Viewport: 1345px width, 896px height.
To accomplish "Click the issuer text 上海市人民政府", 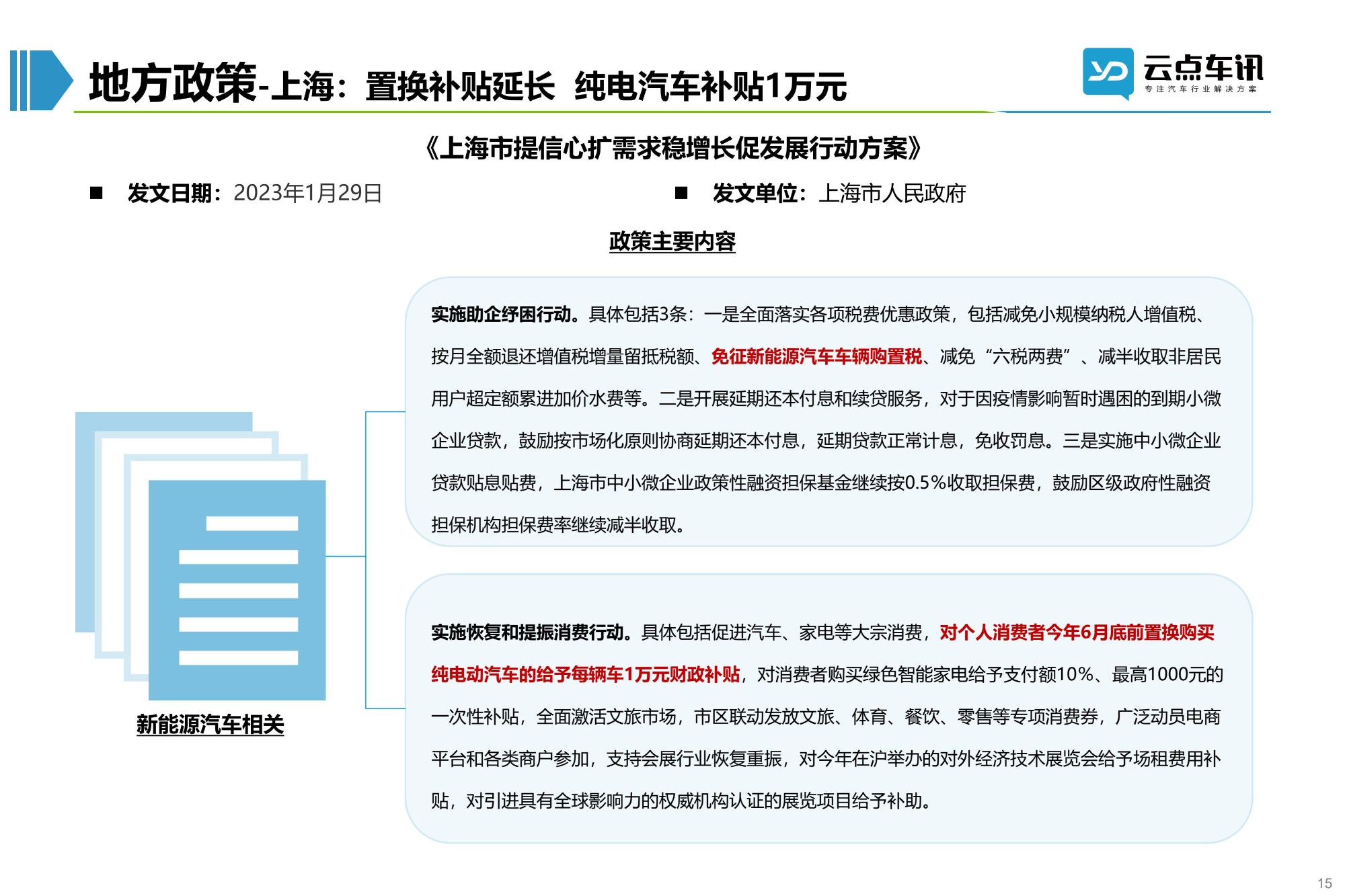I will click(892, 193).
